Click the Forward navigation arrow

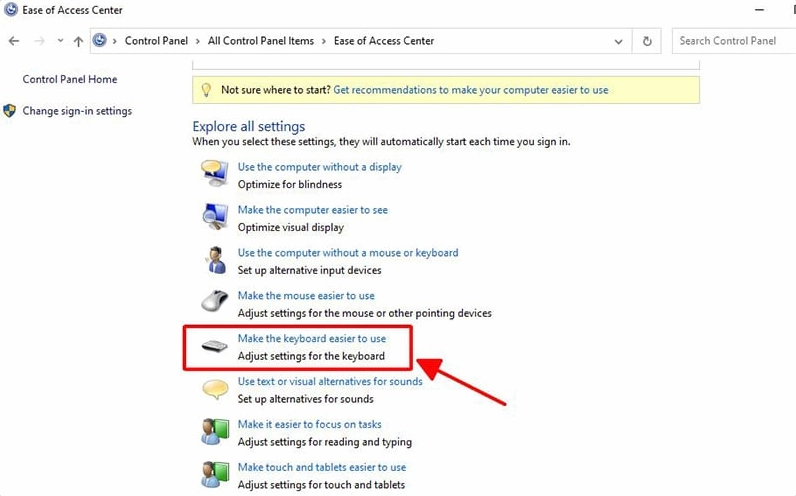point(39,41)
